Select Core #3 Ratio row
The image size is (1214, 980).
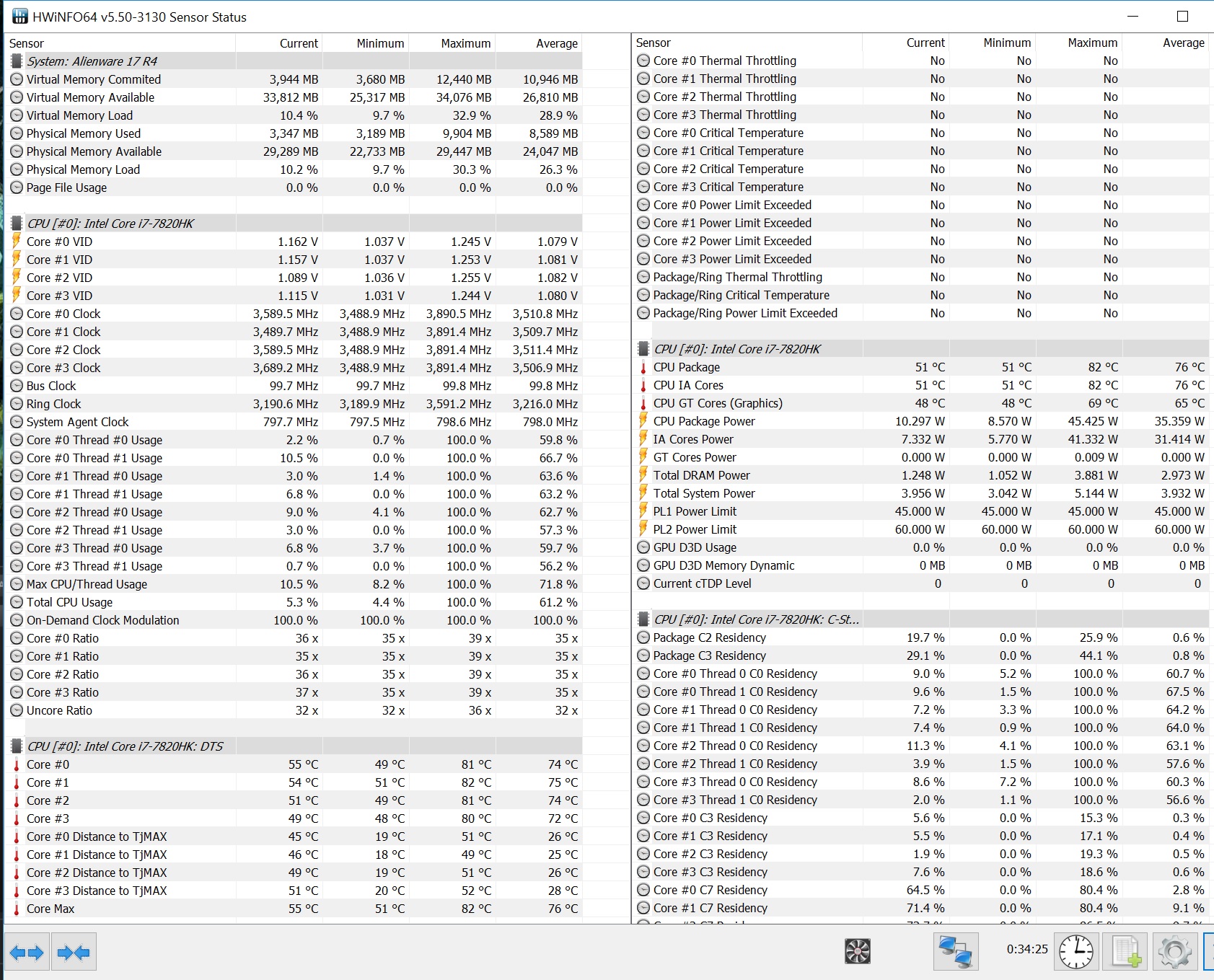pos(293,692)
